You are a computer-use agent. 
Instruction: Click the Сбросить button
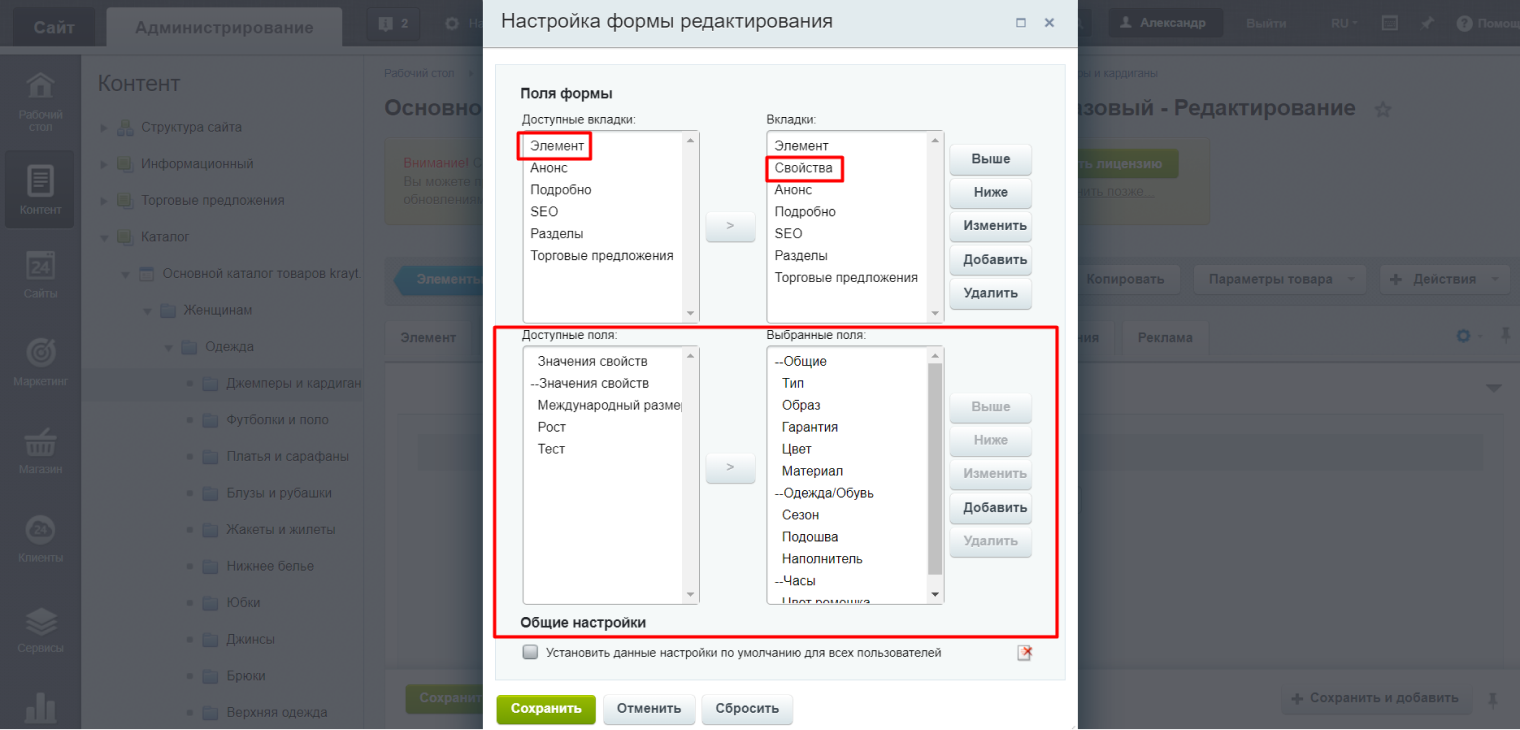point(747,709)
